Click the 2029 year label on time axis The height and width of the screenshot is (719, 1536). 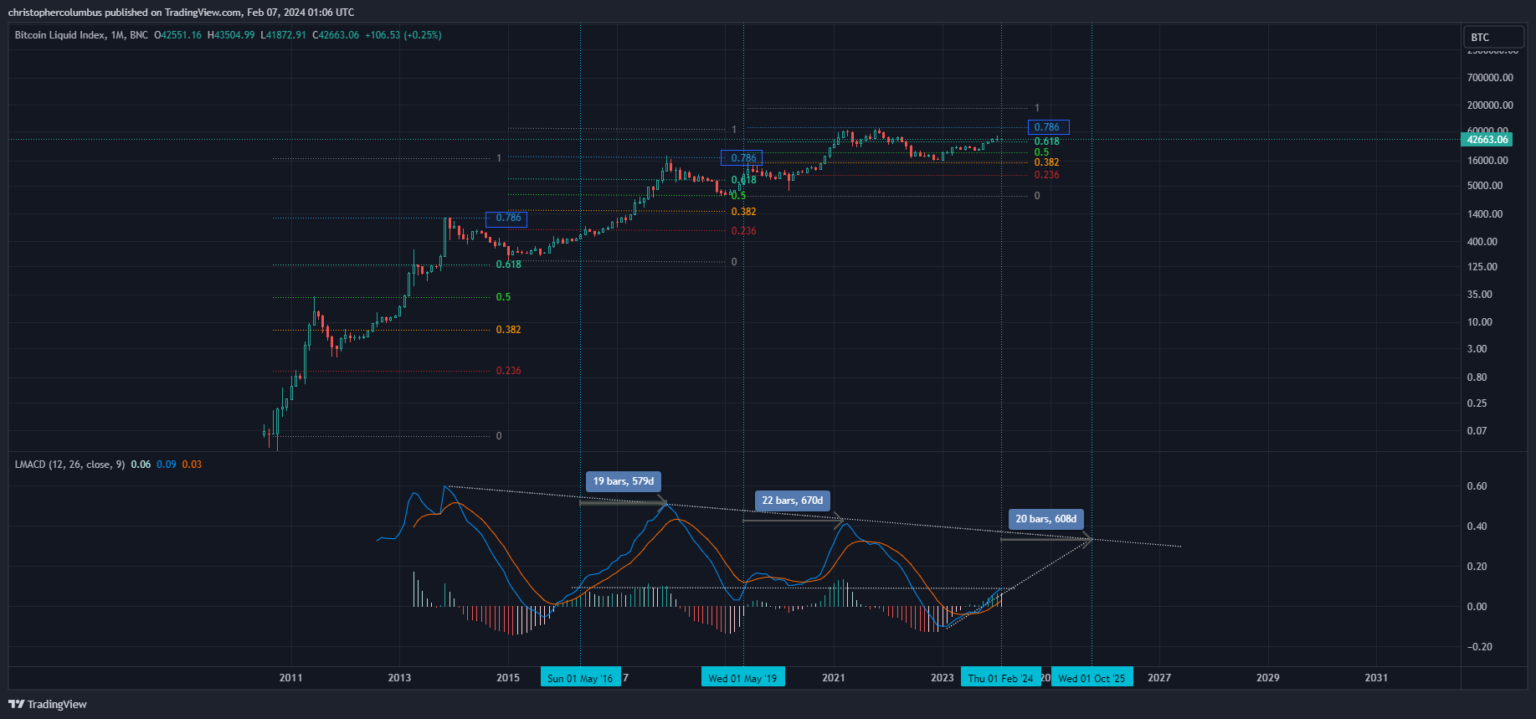tap(1267, 677)
